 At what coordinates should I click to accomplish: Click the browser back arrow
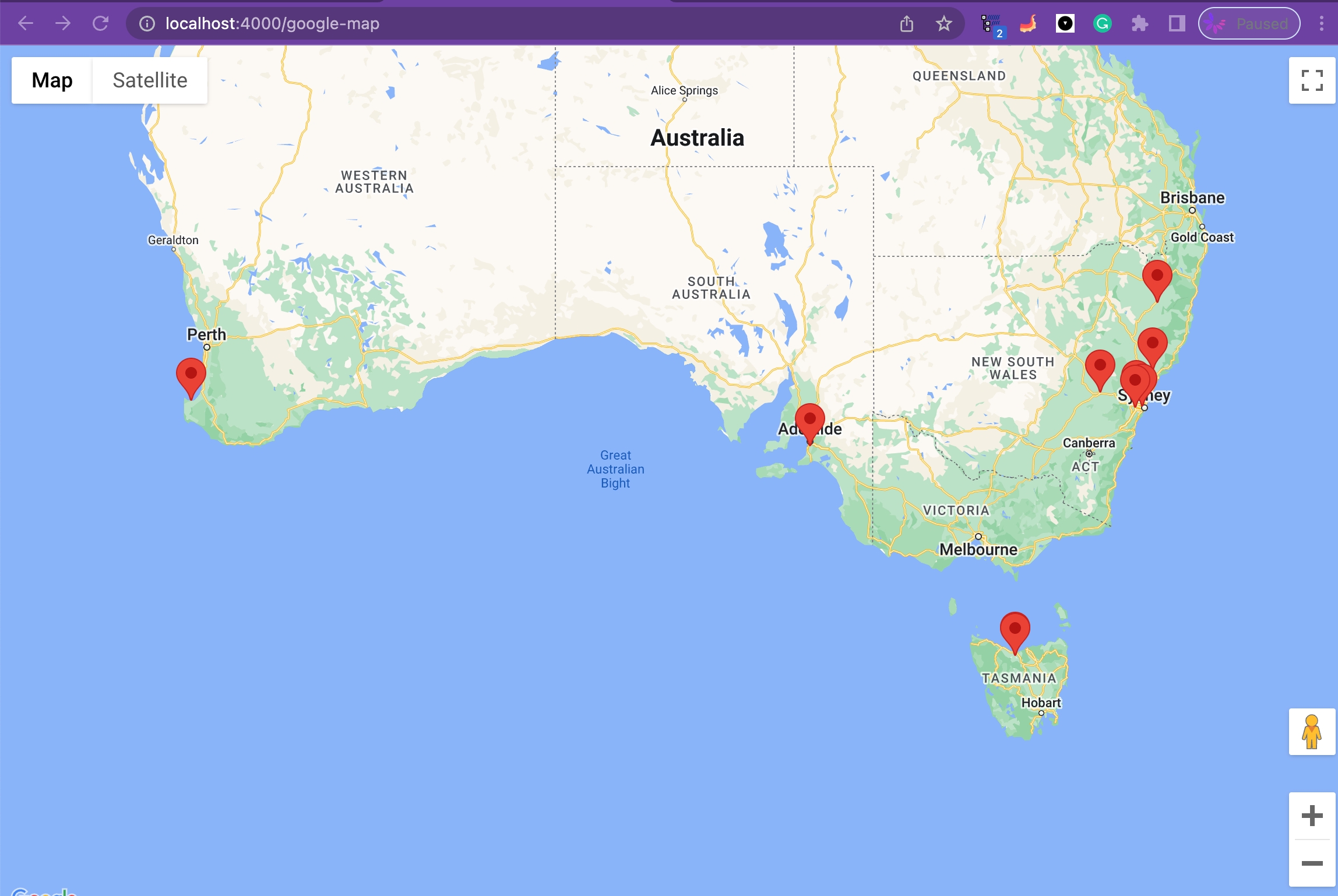(x=26, y=24)
